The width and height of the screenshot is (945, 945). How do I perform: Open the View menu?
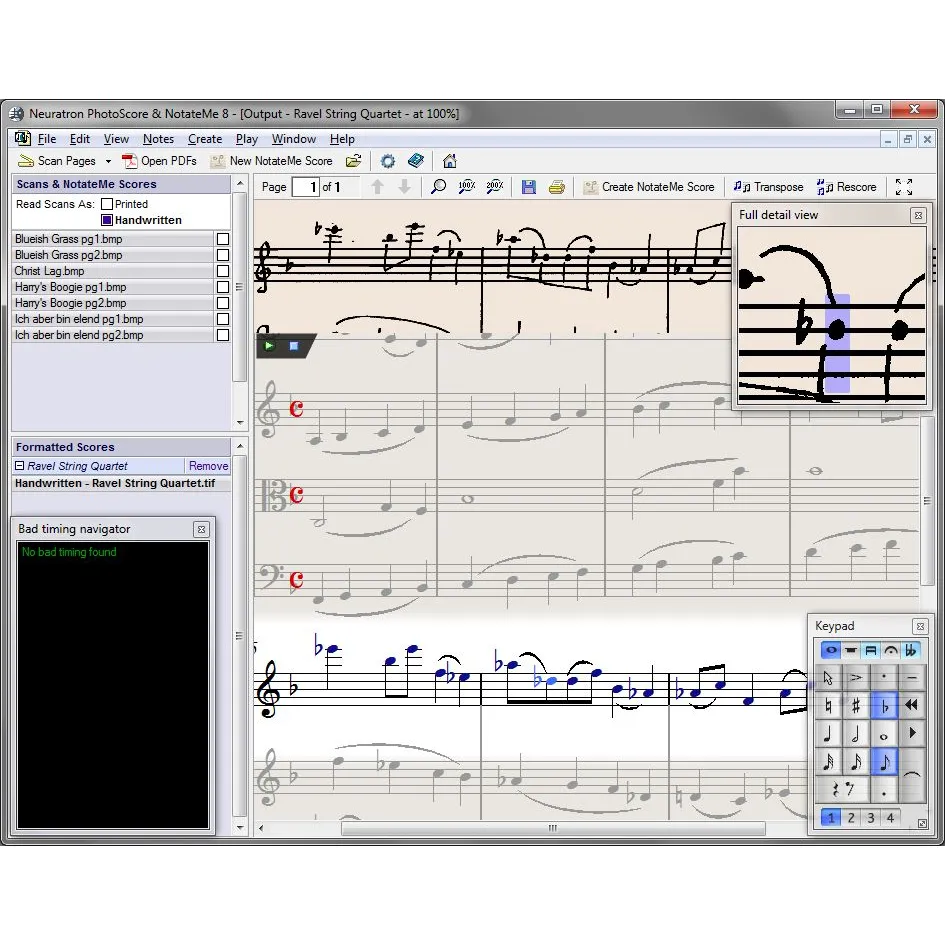[x=116, y=139]
